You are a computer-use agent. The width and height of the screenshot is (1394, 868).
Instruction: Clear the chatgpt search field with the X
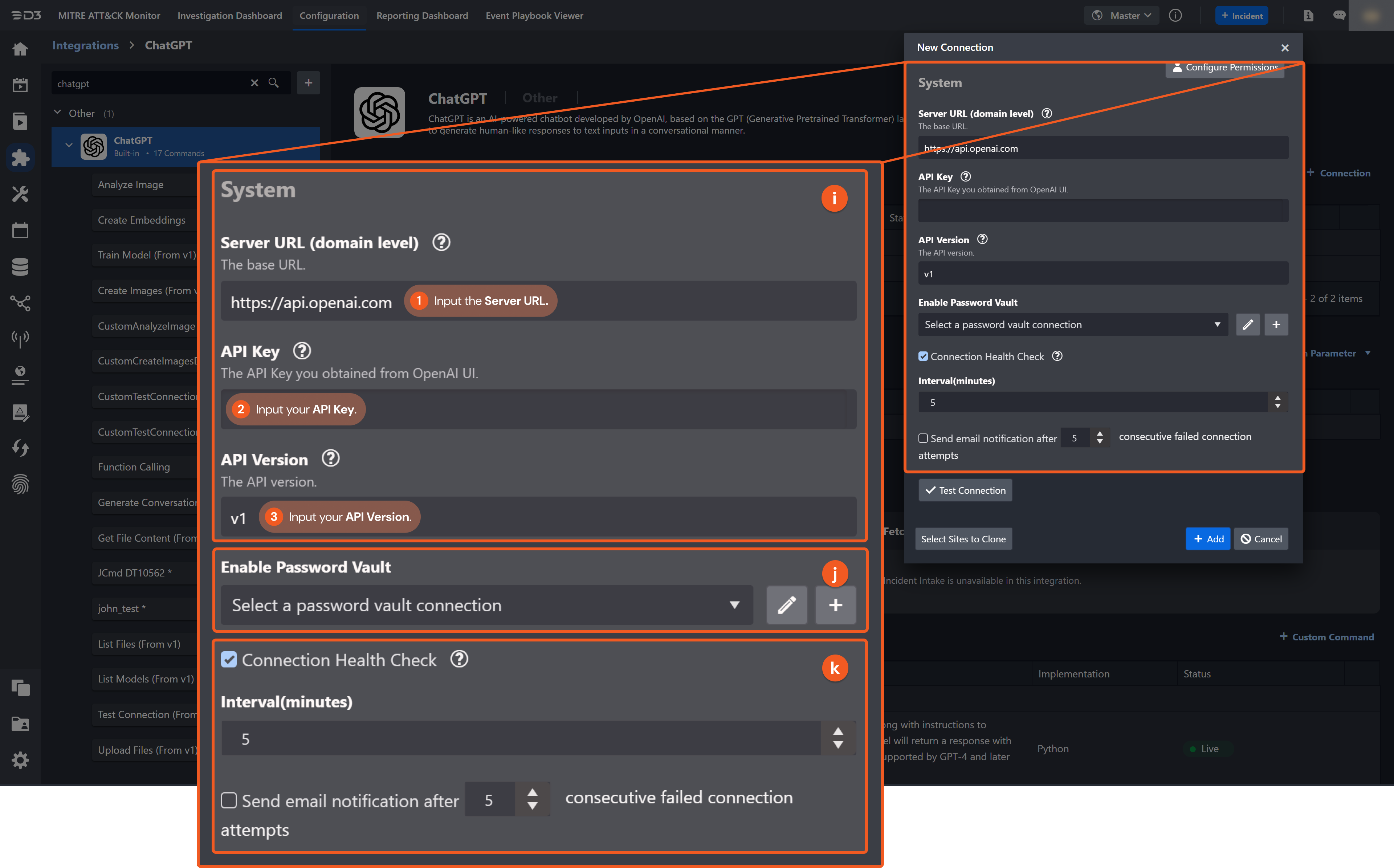pos(254,83)
